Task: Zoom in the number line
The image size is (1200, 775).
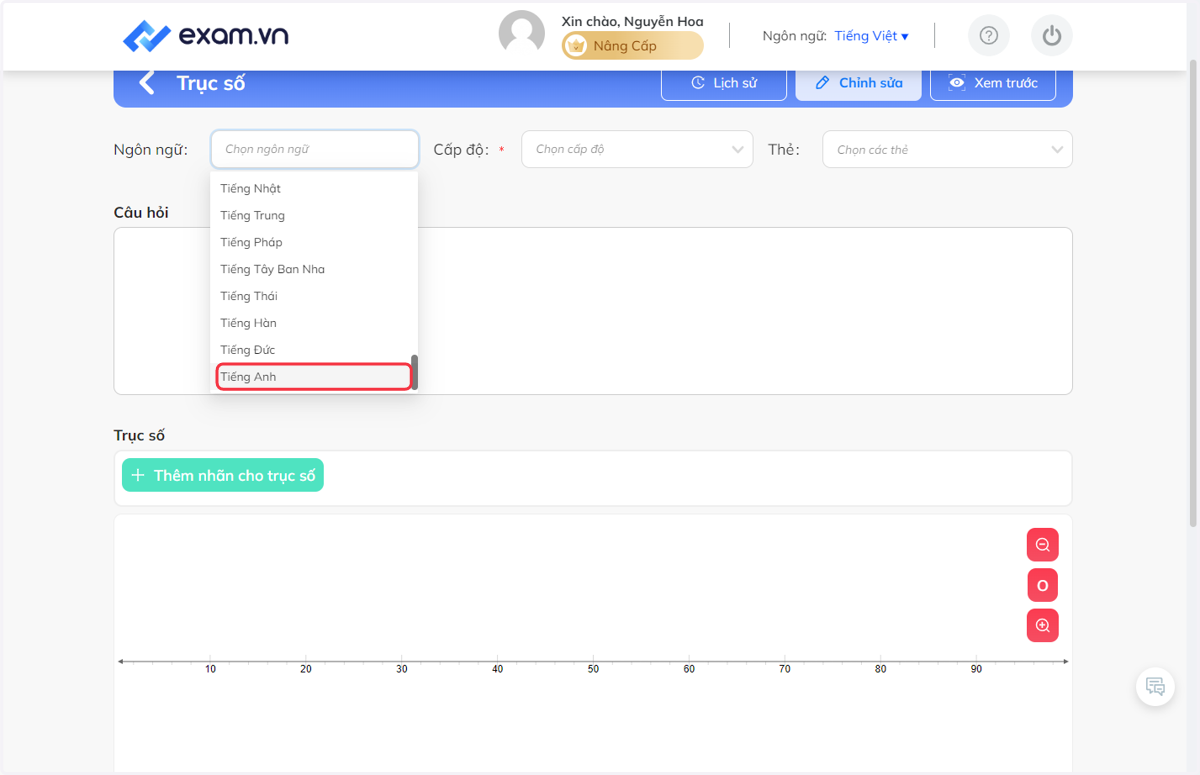Action: pos(1042,625)
